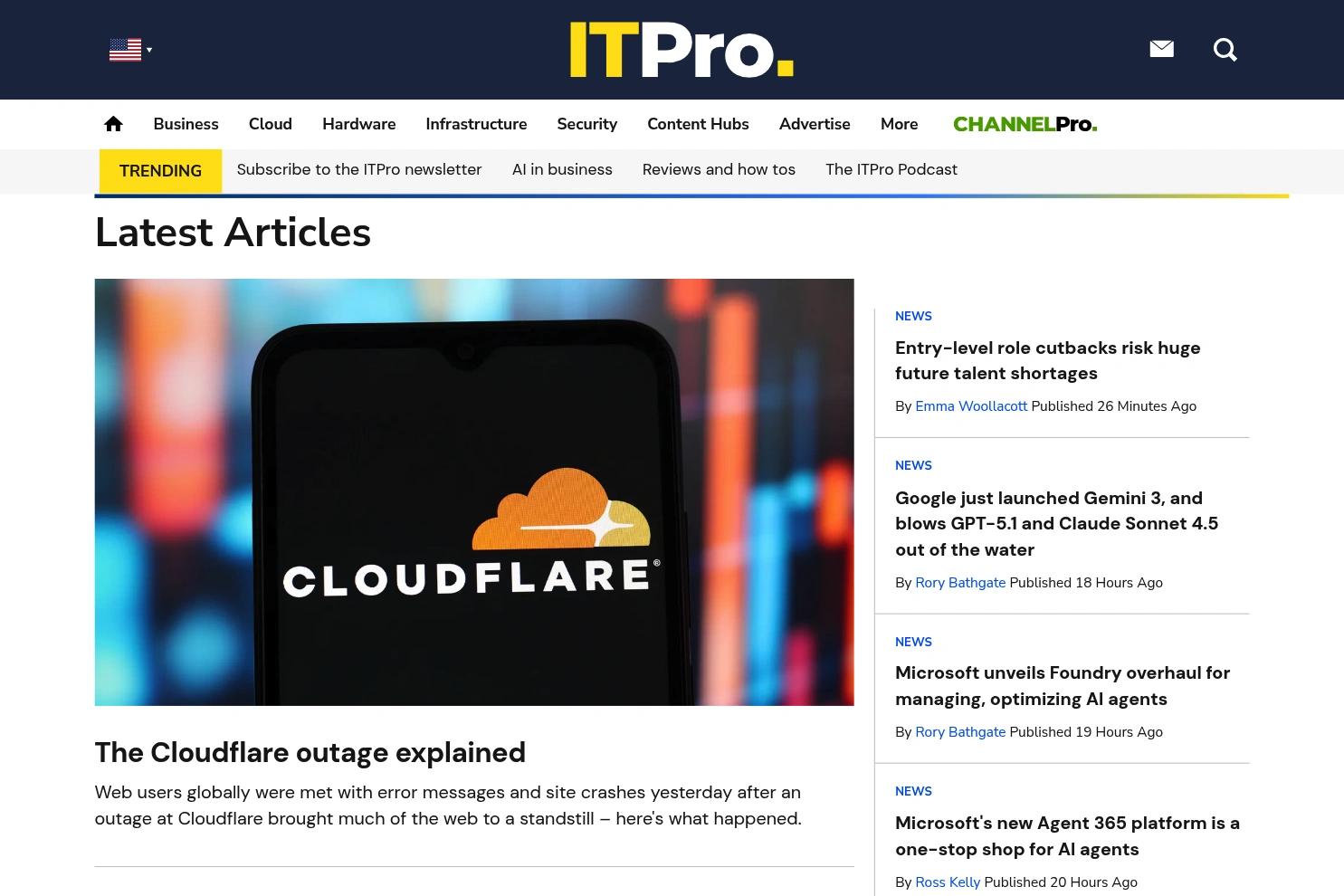Screen dimensions: 1344x896
Task: Open the Cloud menu
Action: tap(271, 124)
